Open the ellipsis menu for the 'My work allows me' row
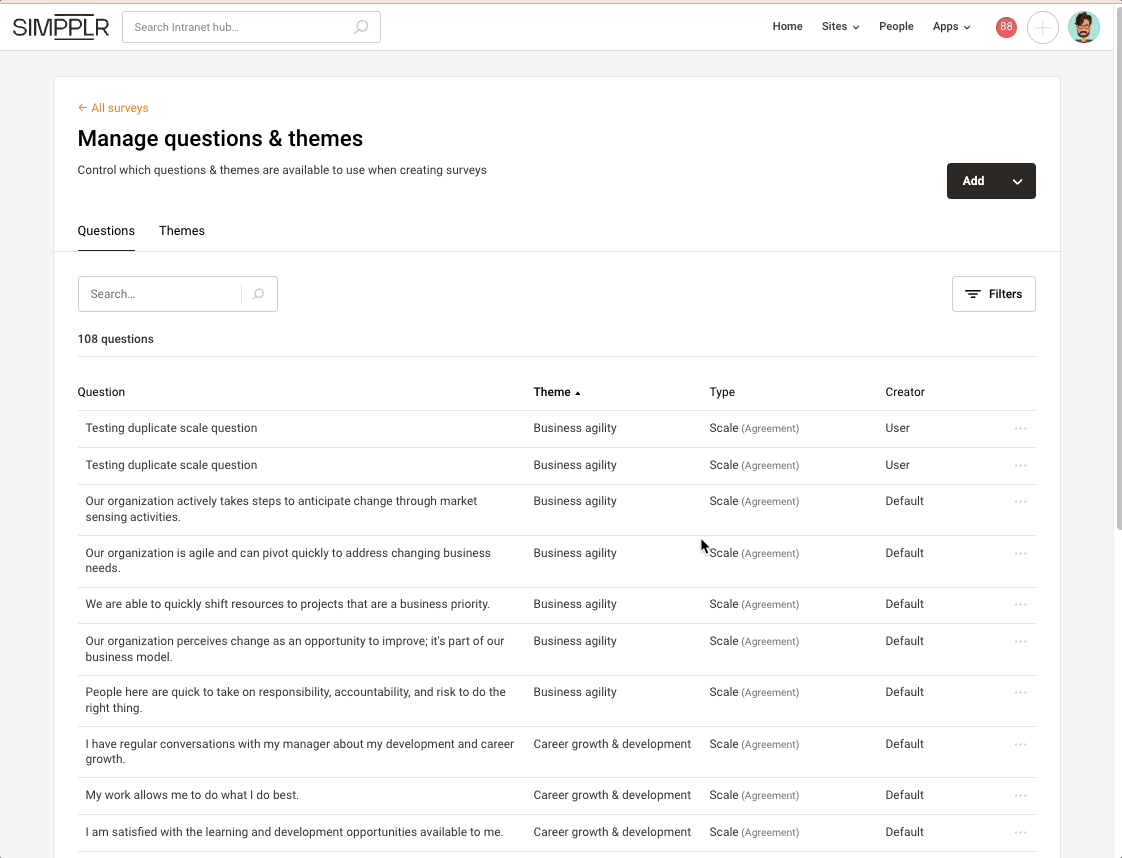This screenshot has width=1122, height=858. [1020, 795]
